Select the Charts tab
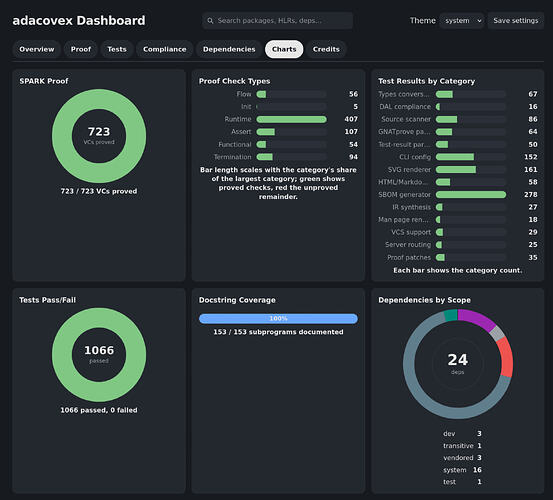 [284, 49]
